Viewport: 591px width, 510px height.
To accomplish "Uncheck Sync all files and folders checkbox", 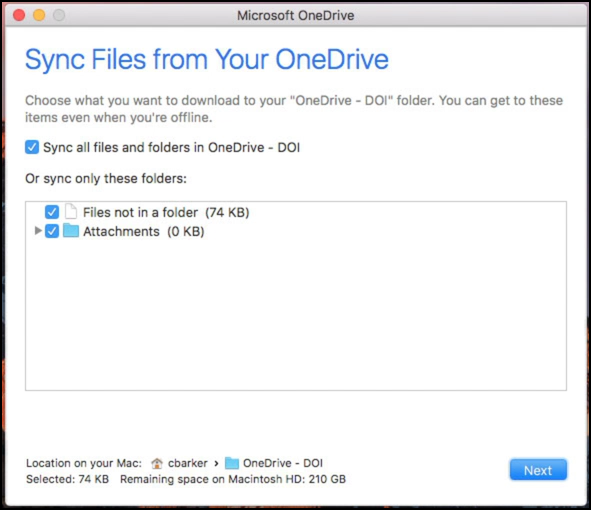I will point(32,147).
